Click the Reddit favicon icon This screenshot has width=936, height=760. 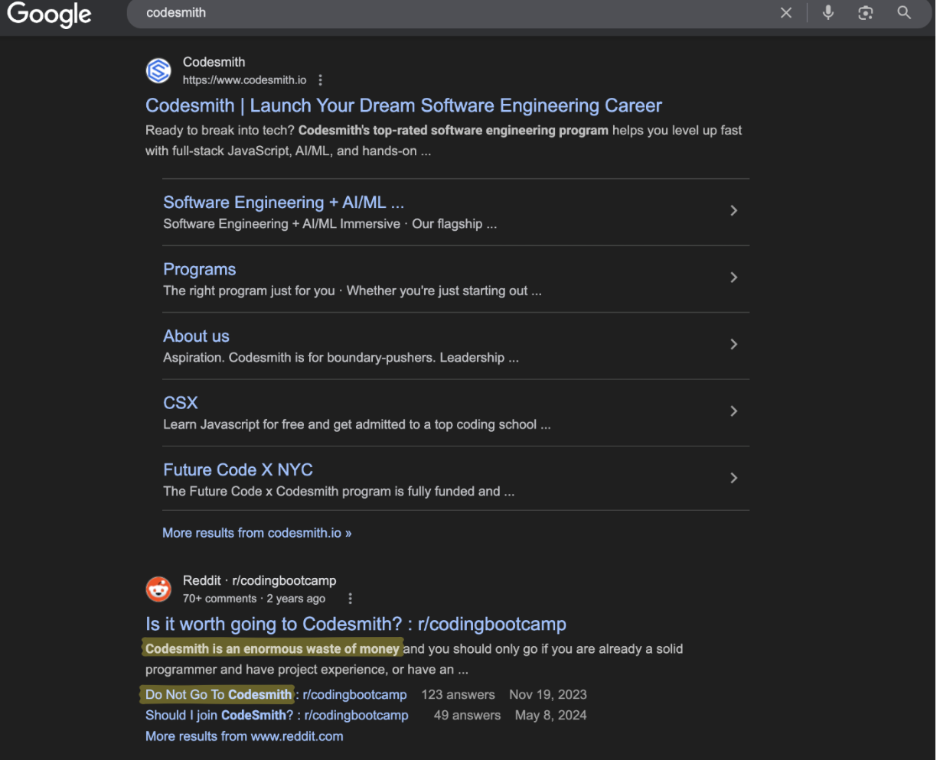coord(159,589)
